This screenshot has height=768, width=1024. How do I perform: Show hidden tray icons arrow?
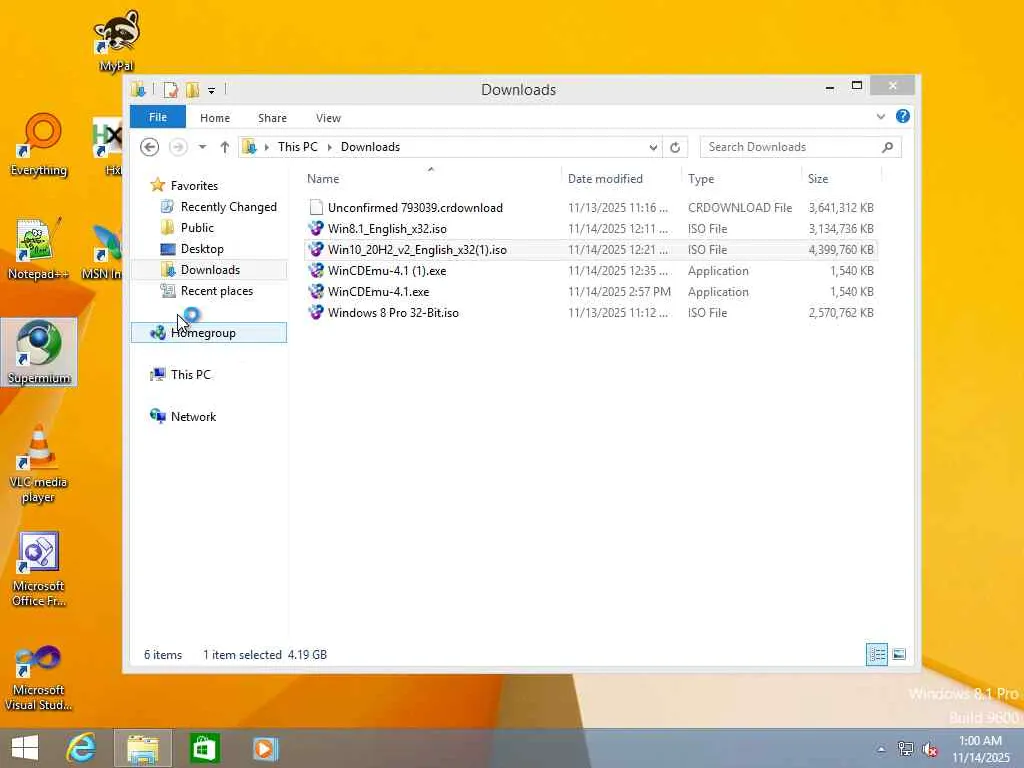point(881,748)
